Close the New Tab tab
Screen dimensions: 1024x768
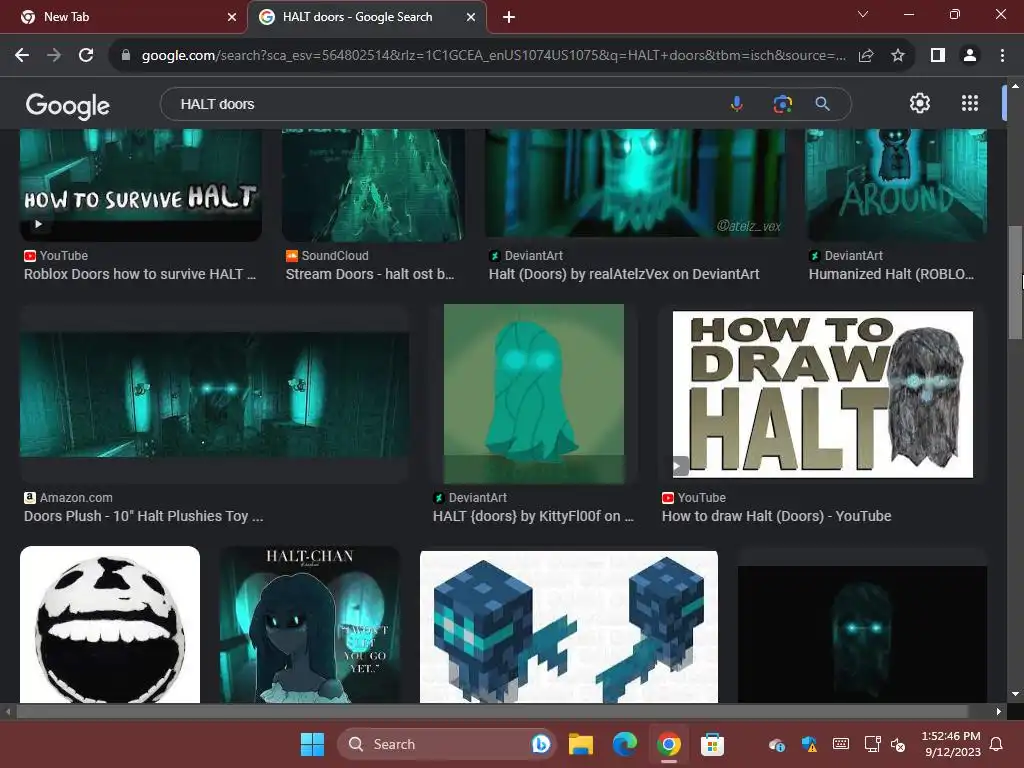[x=232, y=17]
